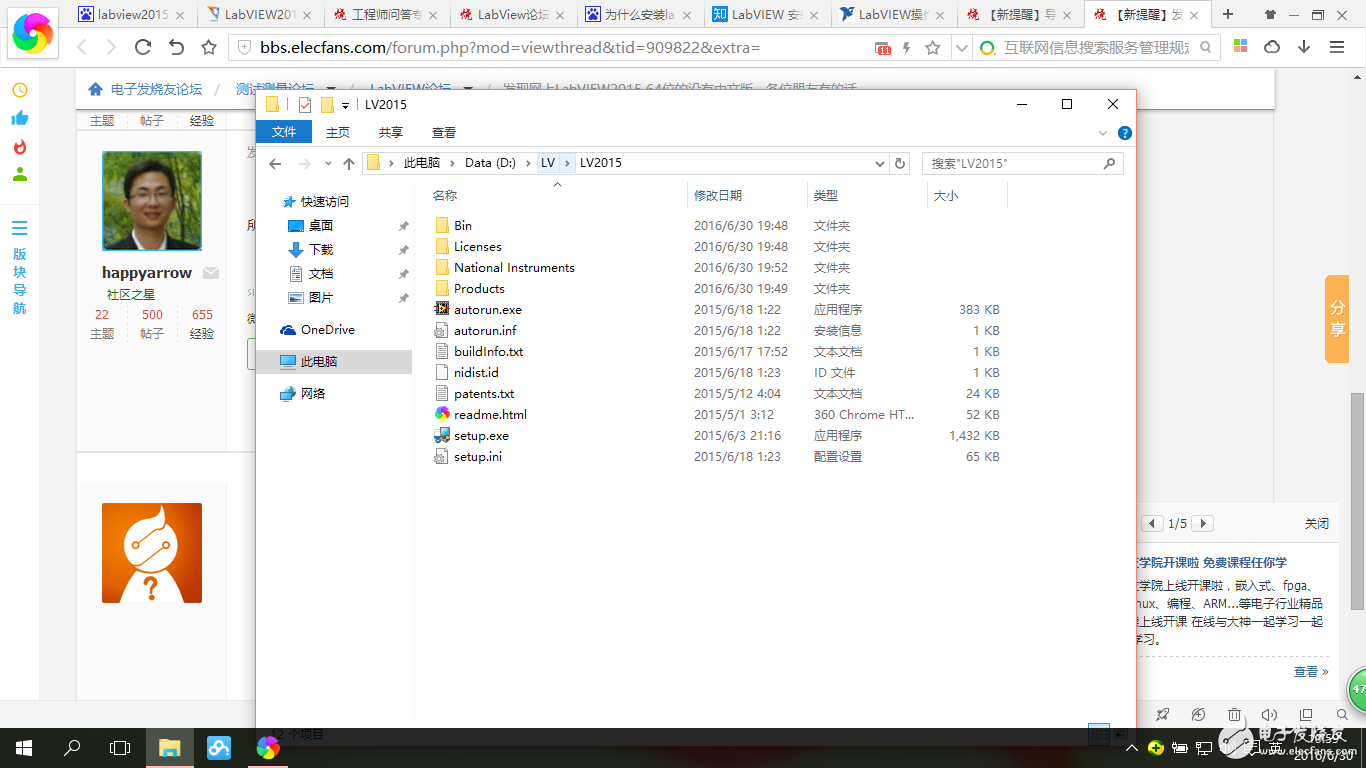Go up one folder level in Explorer
Image resolution: width=1366 pixels, height=768 pixels.
coord(348,163)
